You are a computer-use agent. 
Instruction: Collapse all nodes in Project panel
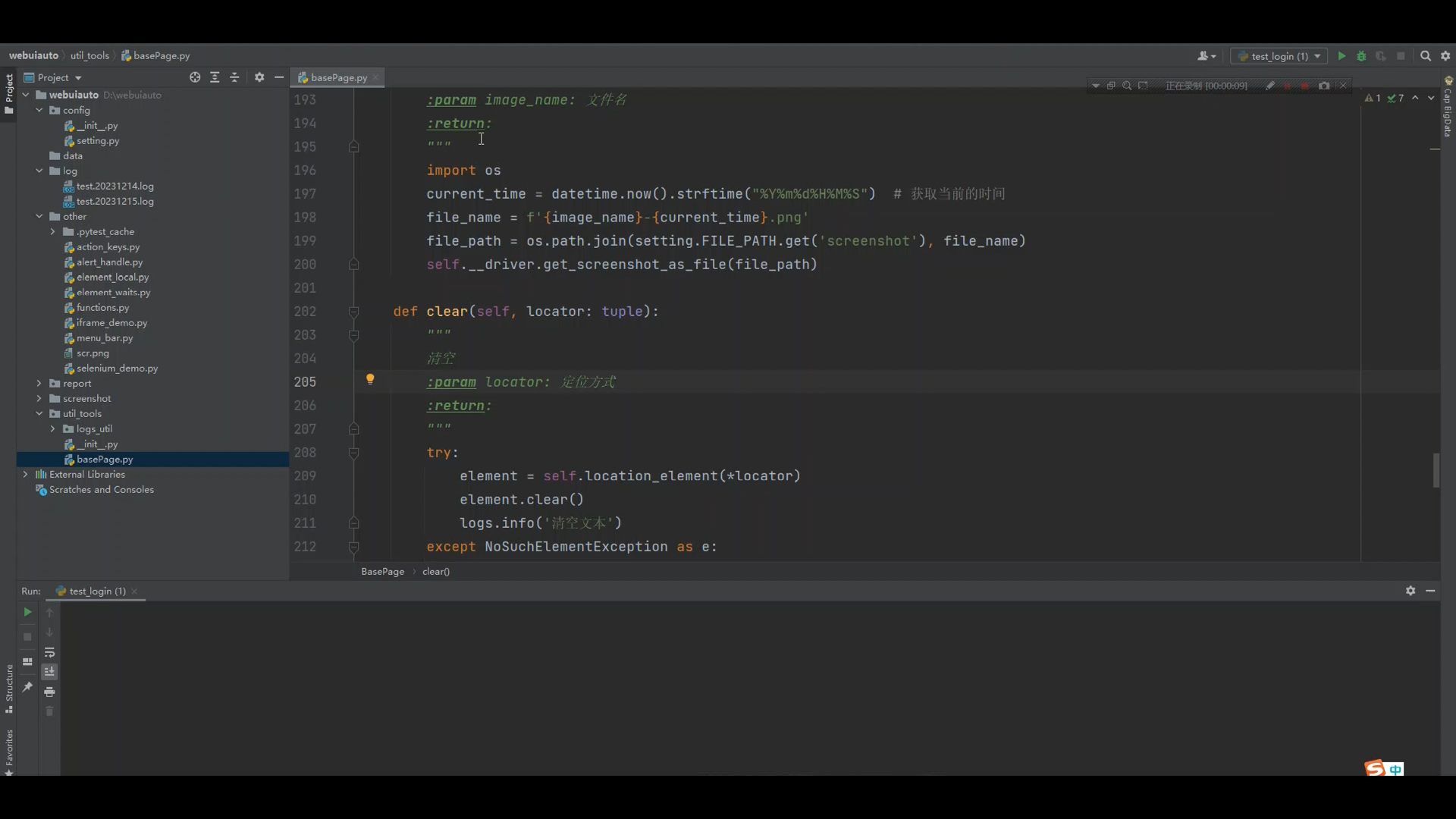pos(234,77)
